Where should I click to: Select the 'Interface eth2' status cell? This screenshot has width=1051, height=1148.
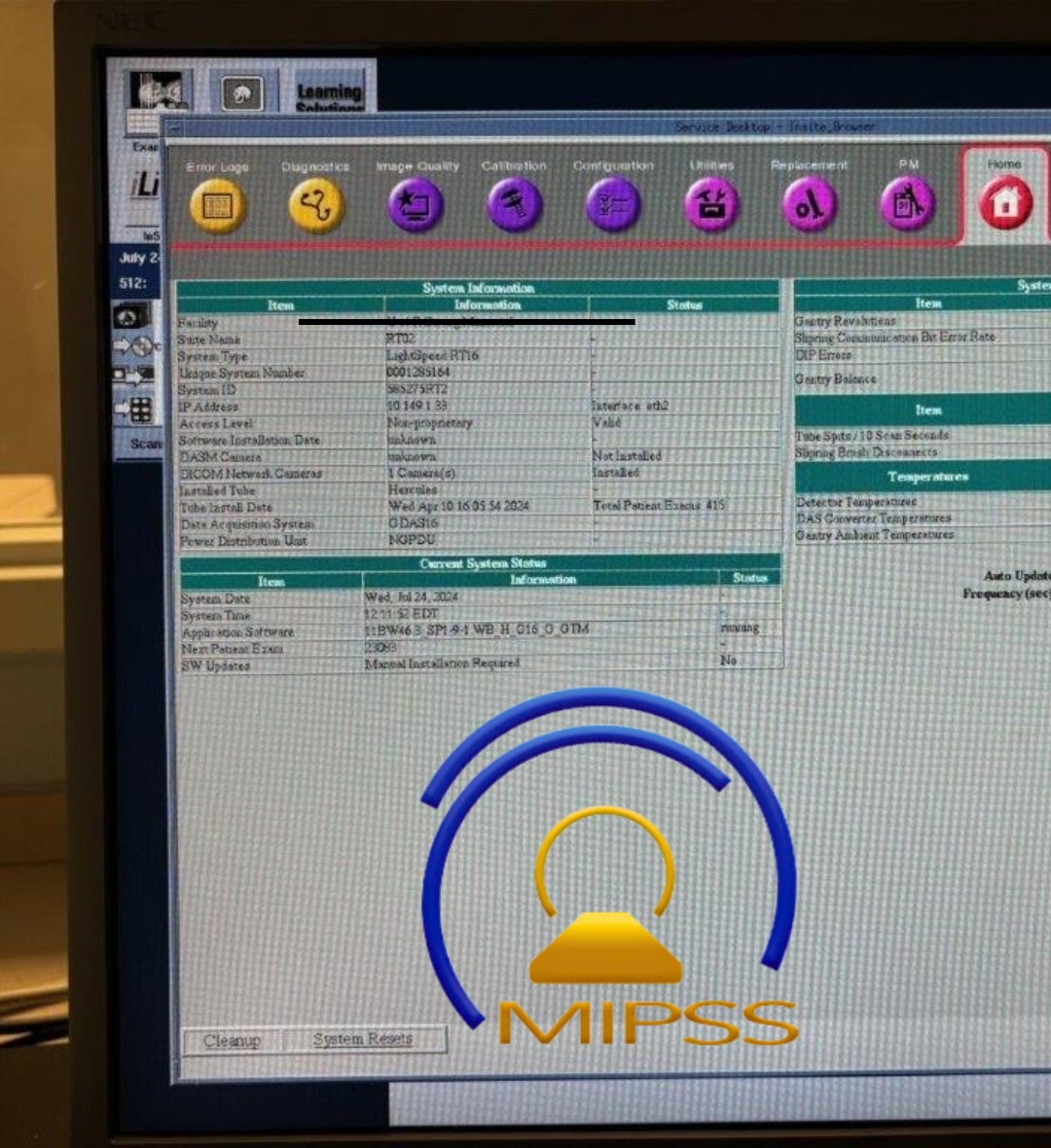pyautogui.click(x=630, y=406)
